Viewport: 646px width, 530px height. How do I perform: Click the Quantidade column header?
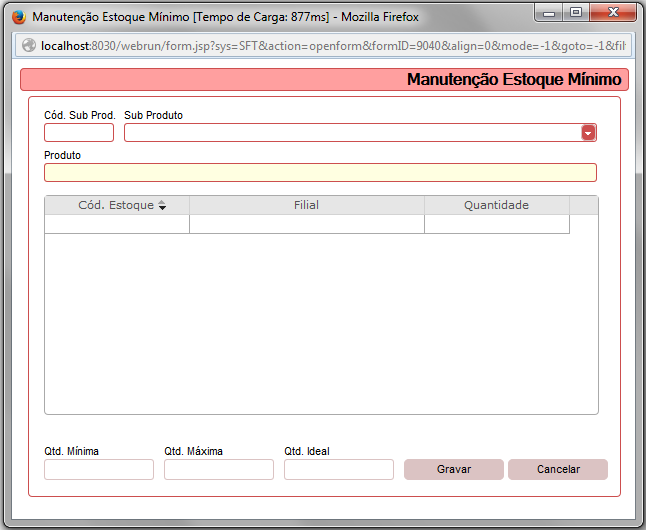(496, 205)
